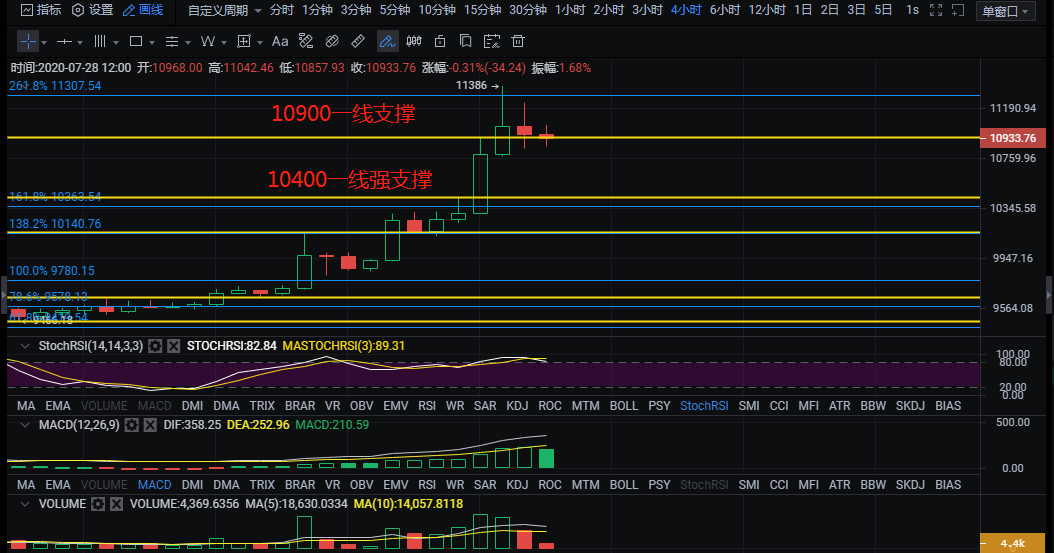Select the ruler measurement tool
Screen dimensions: 1054x553
pyautogui.click(x=358, y=42)
